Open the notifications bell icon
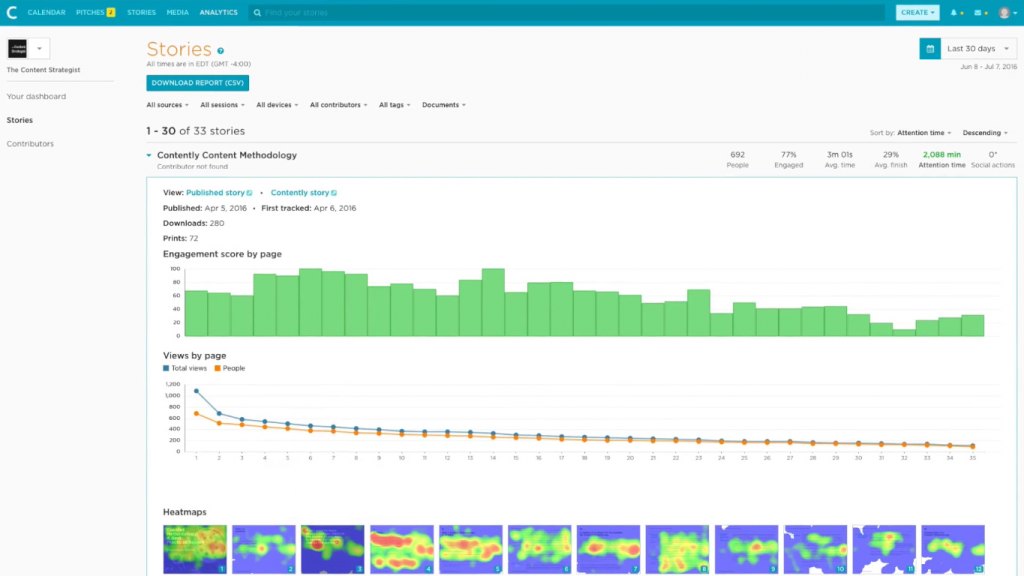The image size is (1024, 576). [x=953, y=12]
